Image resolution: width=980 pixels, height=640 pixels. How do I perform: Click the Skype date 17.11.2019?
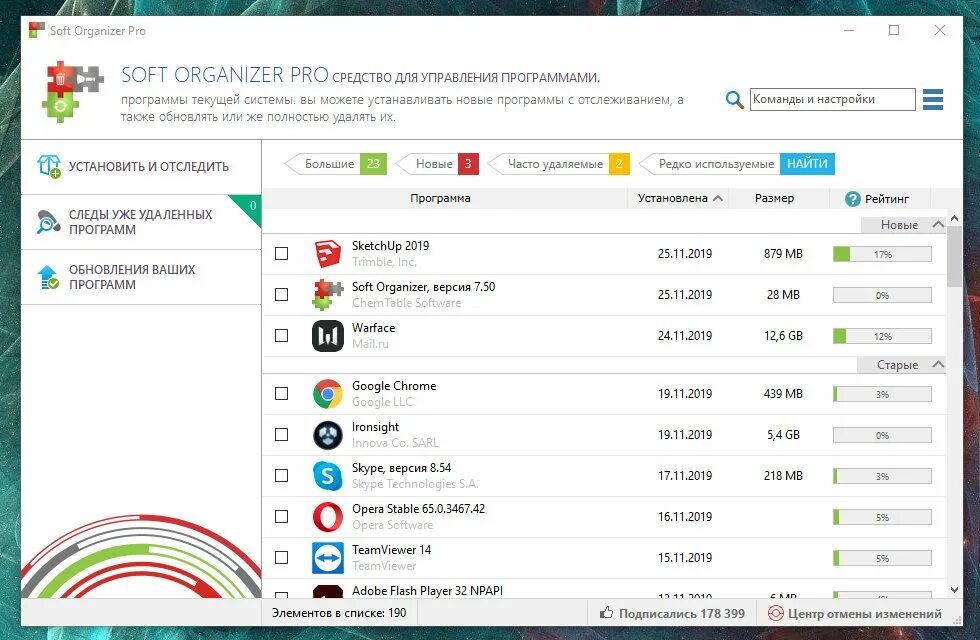684,476
